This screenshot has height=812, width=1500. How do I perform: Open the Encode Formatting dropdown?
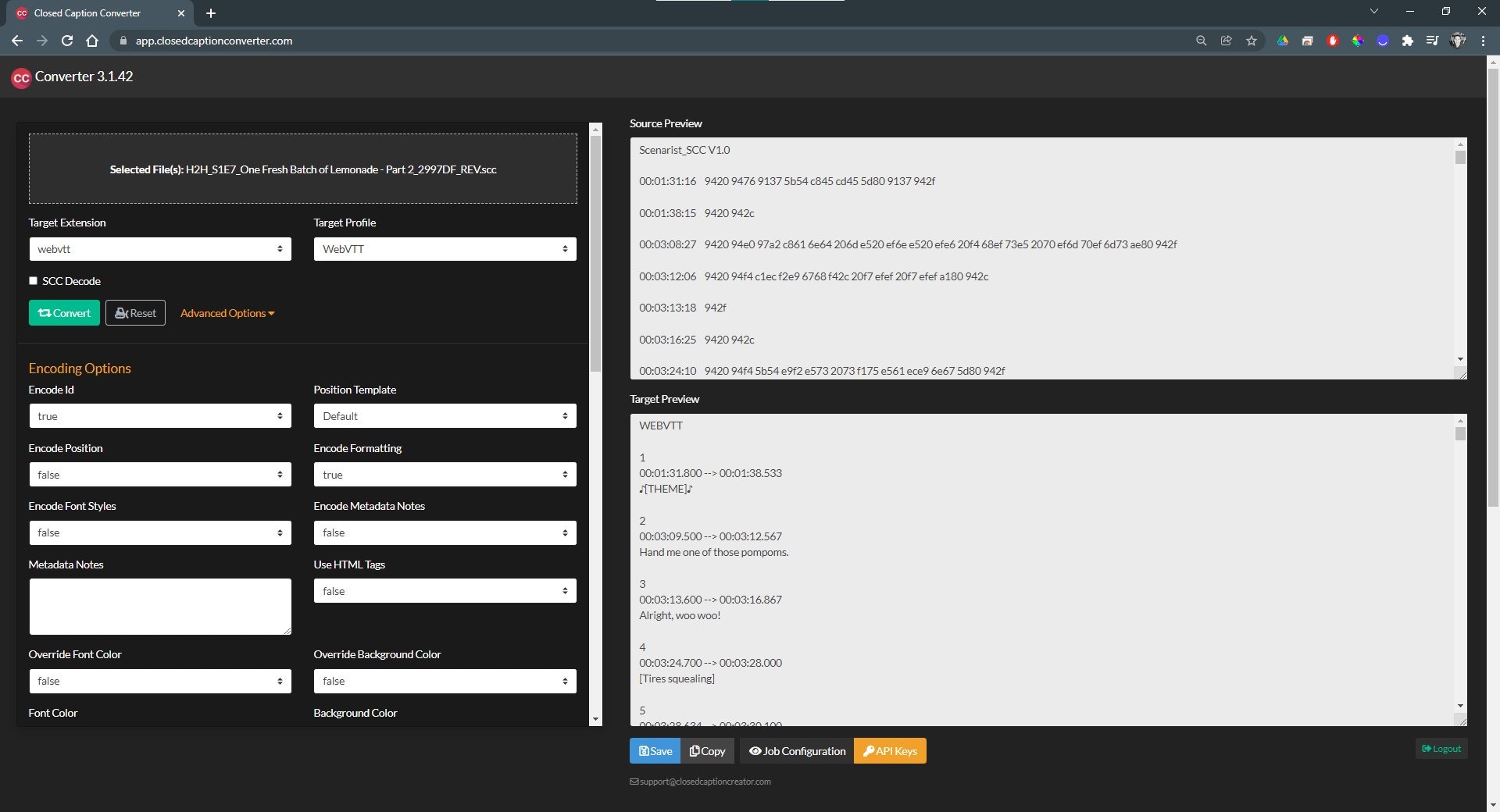tap(445, 475)
